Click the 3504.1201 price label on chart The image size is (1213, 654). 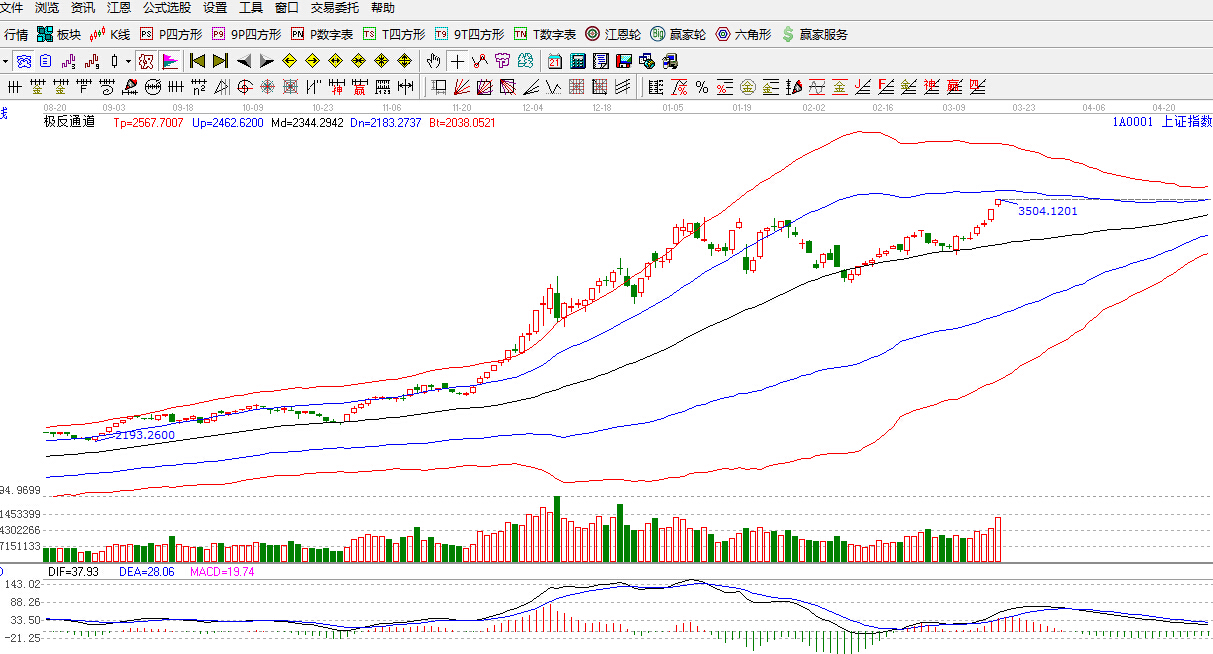[1047, 211]
